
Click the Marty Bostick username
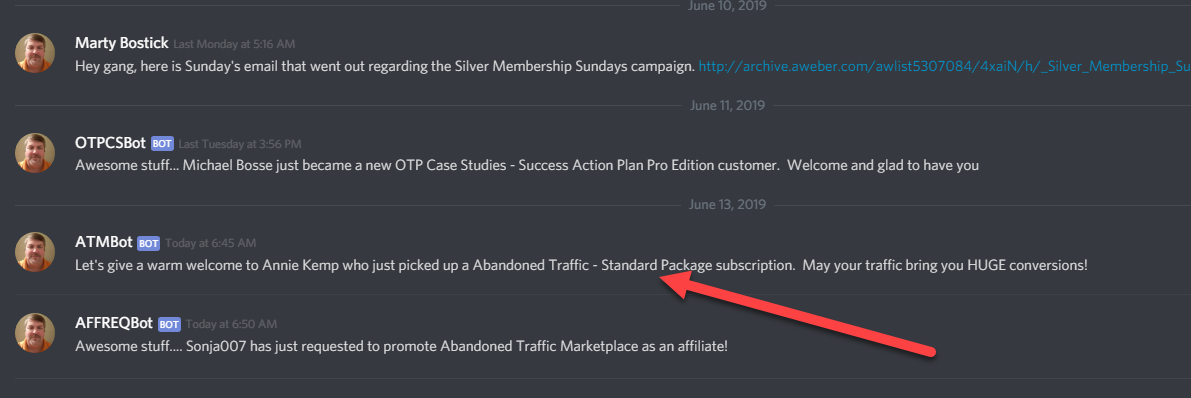pos(122,44)
